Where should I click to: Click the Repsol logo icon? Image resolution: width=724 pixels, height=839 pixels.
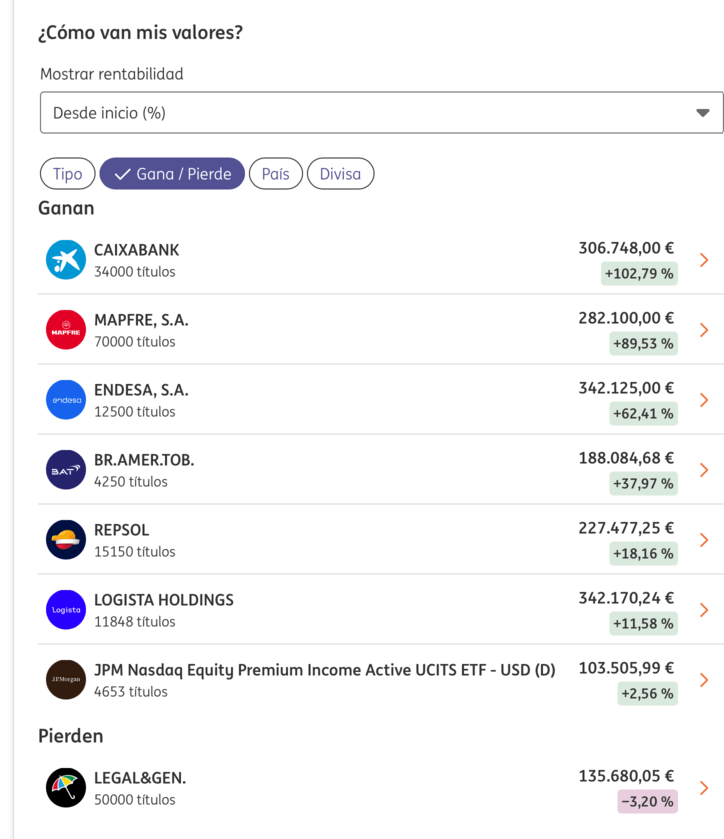tap(66, 540)
